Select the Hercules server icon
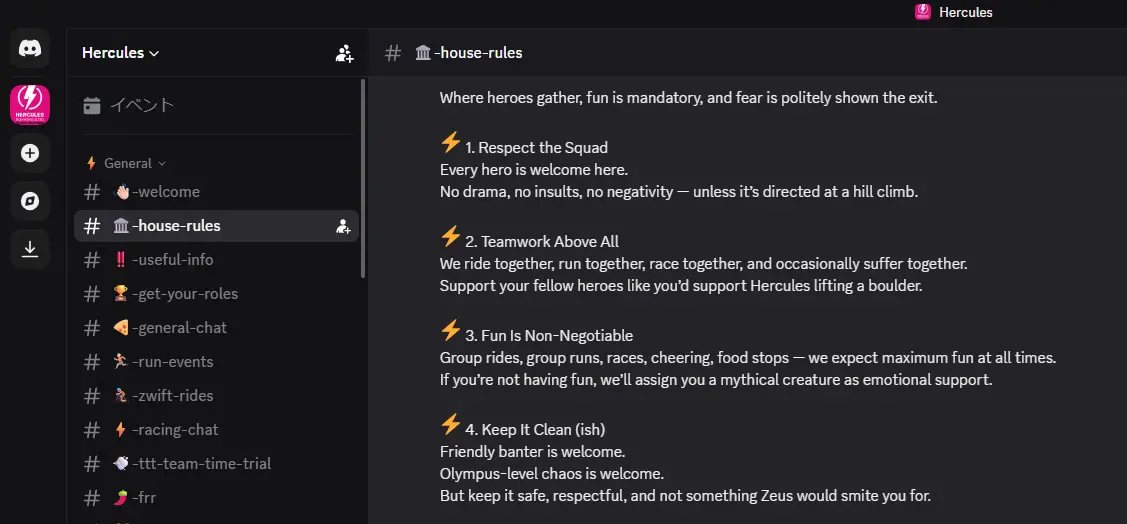The width and height of the screenshot is (1127, 524). pyautogui.click(x=30, y=104)
